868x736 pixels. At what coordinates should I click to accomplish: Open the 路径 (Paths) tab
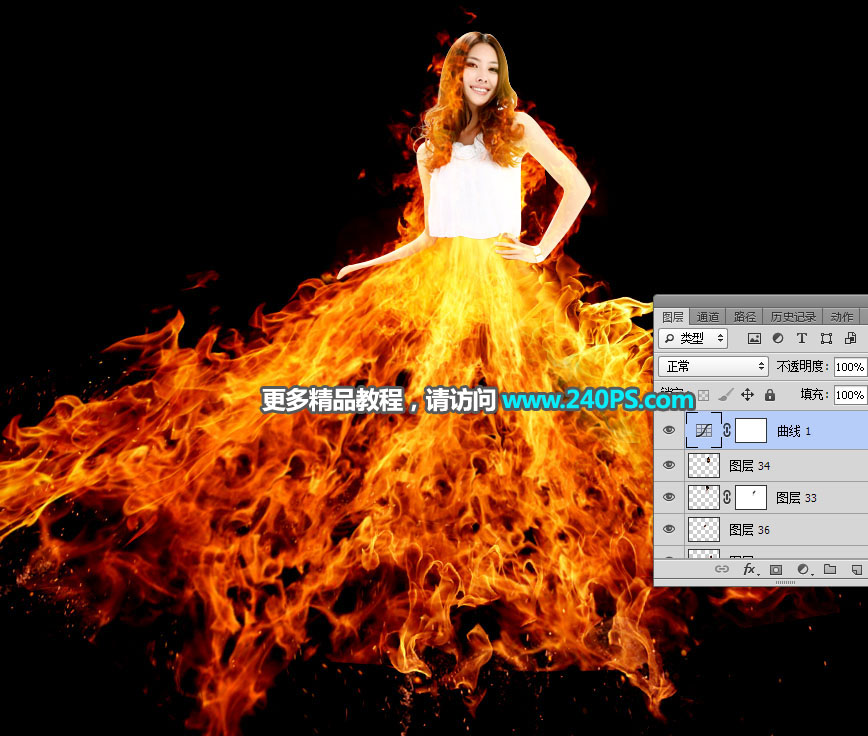tap(745, 317)
